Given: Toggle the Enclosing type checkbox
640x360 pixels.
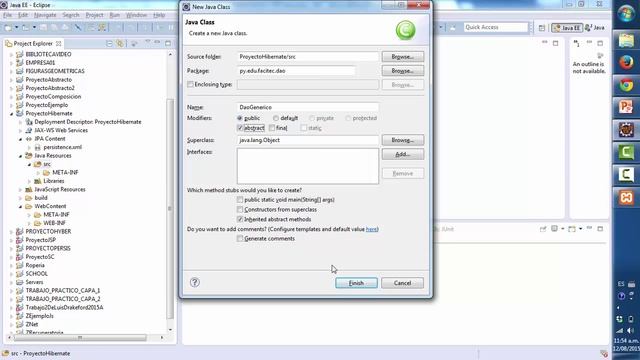Looking at the screenshot, I should [190, 84].
